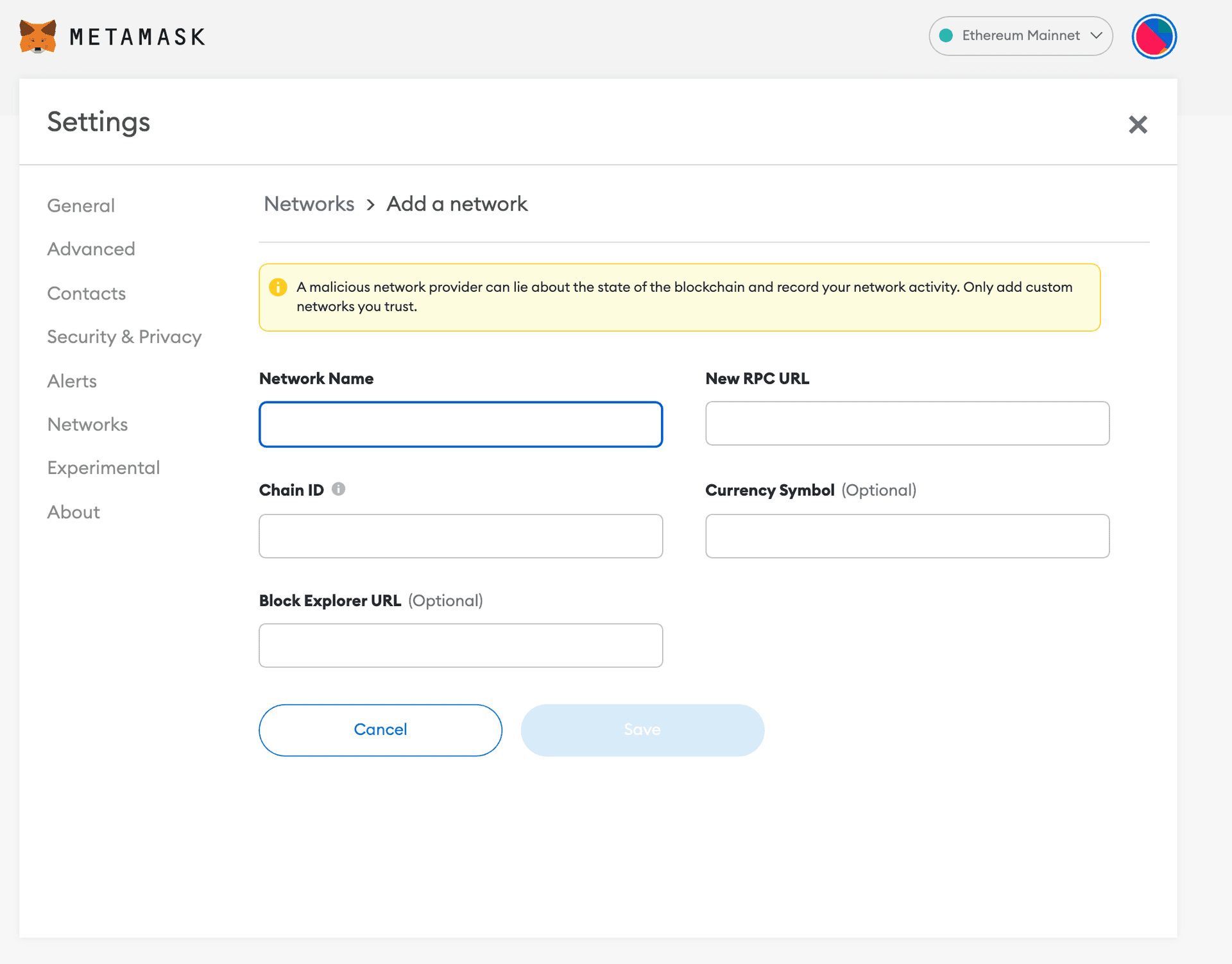This screenshot has width=1232, height=964.
Task: Open the Alerts settings section
Action: 72,381
